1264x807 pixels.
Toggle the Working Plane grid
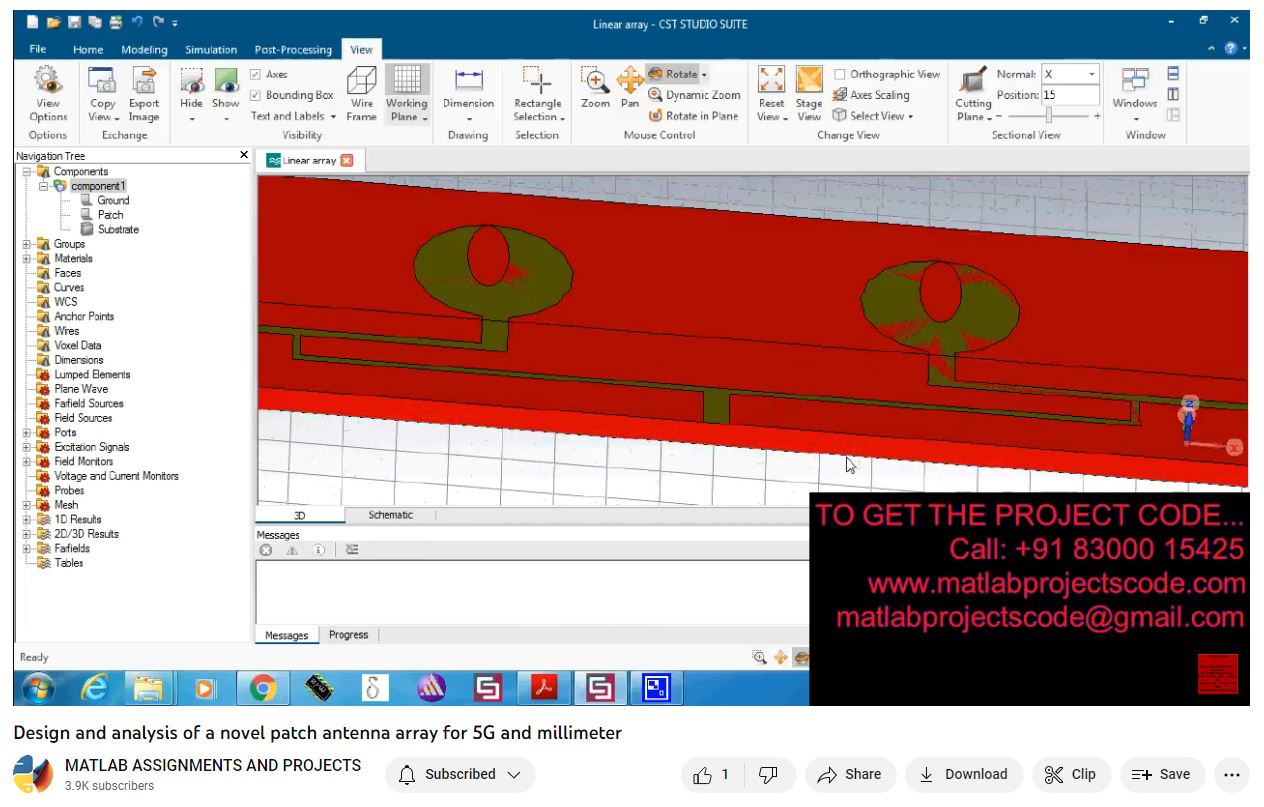(406, 95)
